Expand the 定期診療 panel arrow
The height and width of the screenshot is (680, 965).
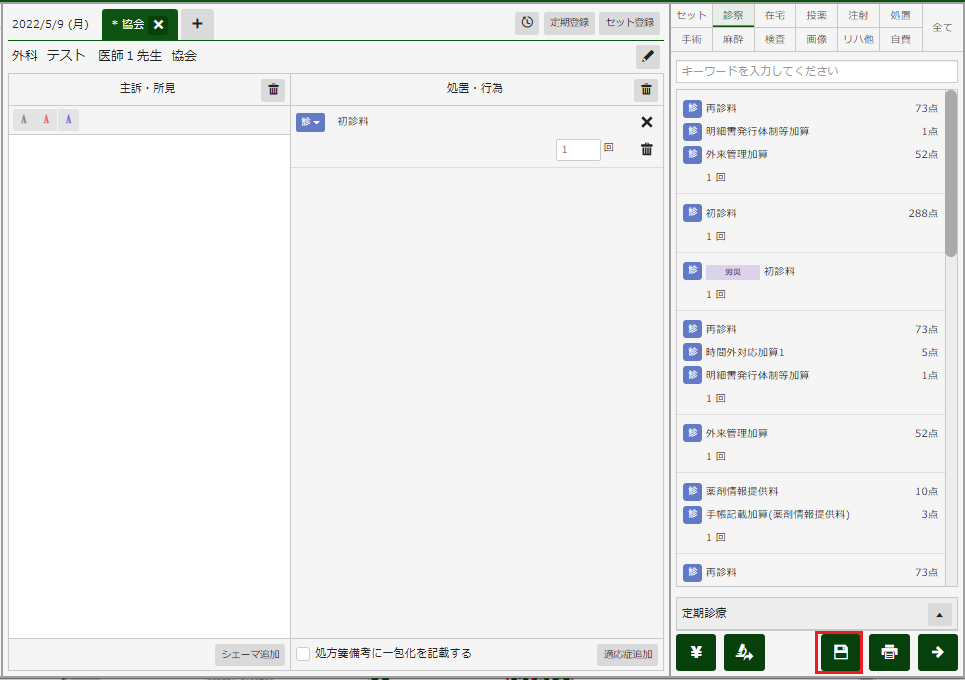coord(939,614)
